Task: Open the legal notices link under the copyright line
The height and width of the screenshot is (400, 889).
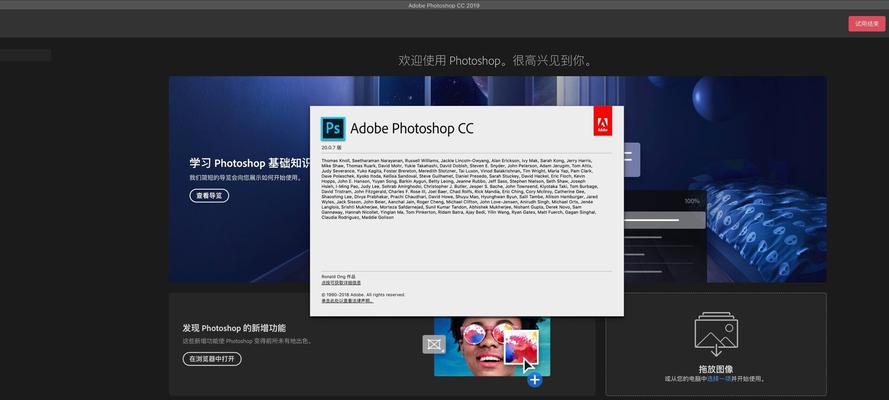Action: pos(347,301)
